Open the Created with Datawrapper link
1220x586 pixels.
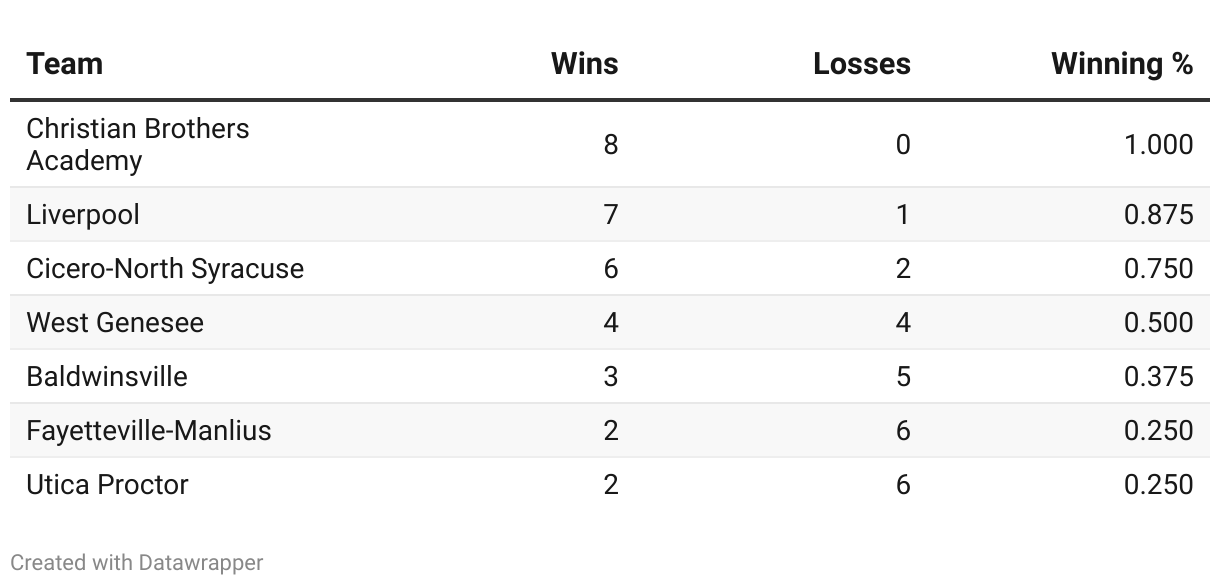coord(137,563)
